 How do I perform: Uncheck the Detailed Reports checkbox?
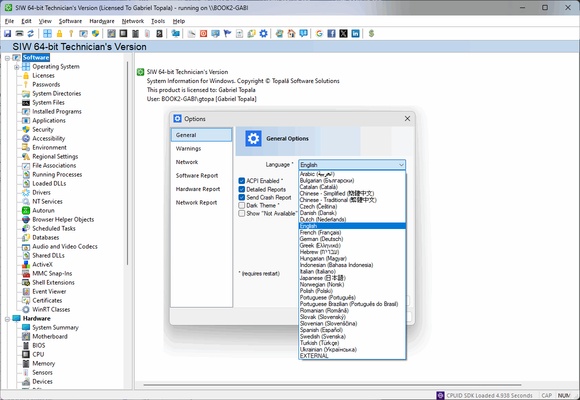click(x=242, y=189)
